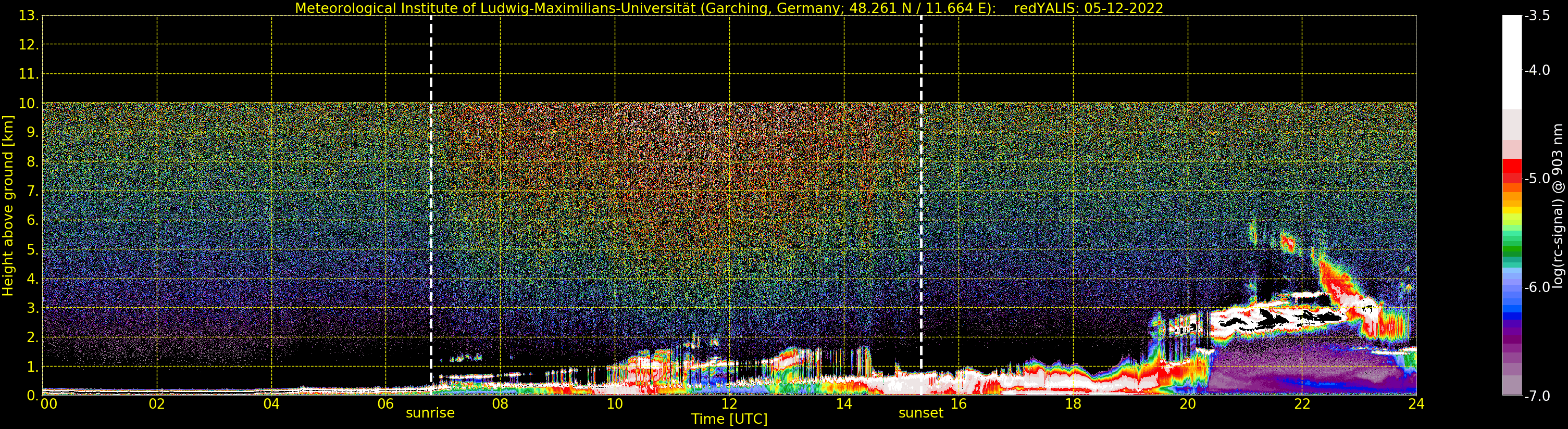Click the '16' time tick label

click(959, 404)
